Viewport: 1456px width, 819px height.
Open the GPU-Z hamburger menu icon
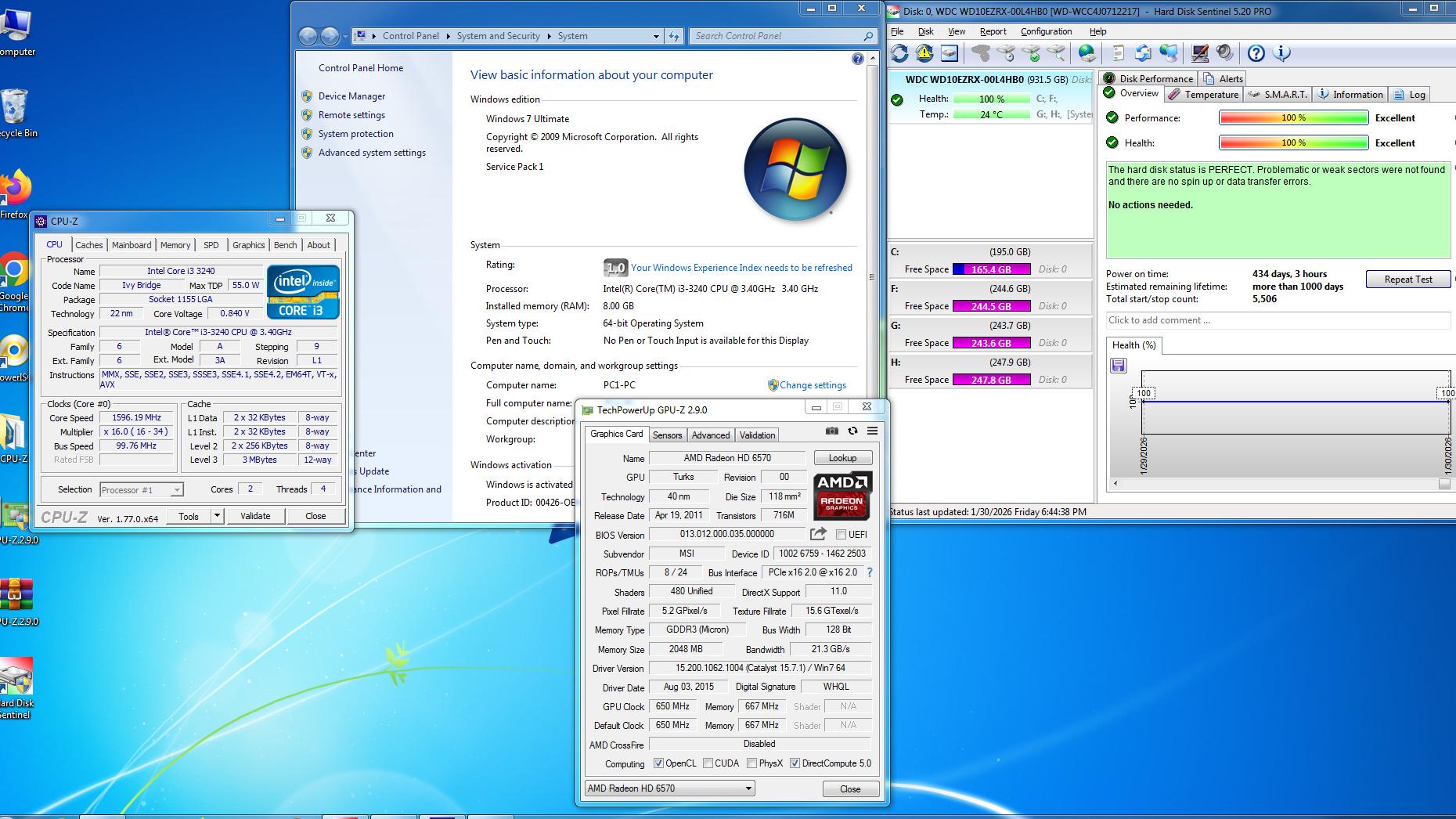pos(872,431)
